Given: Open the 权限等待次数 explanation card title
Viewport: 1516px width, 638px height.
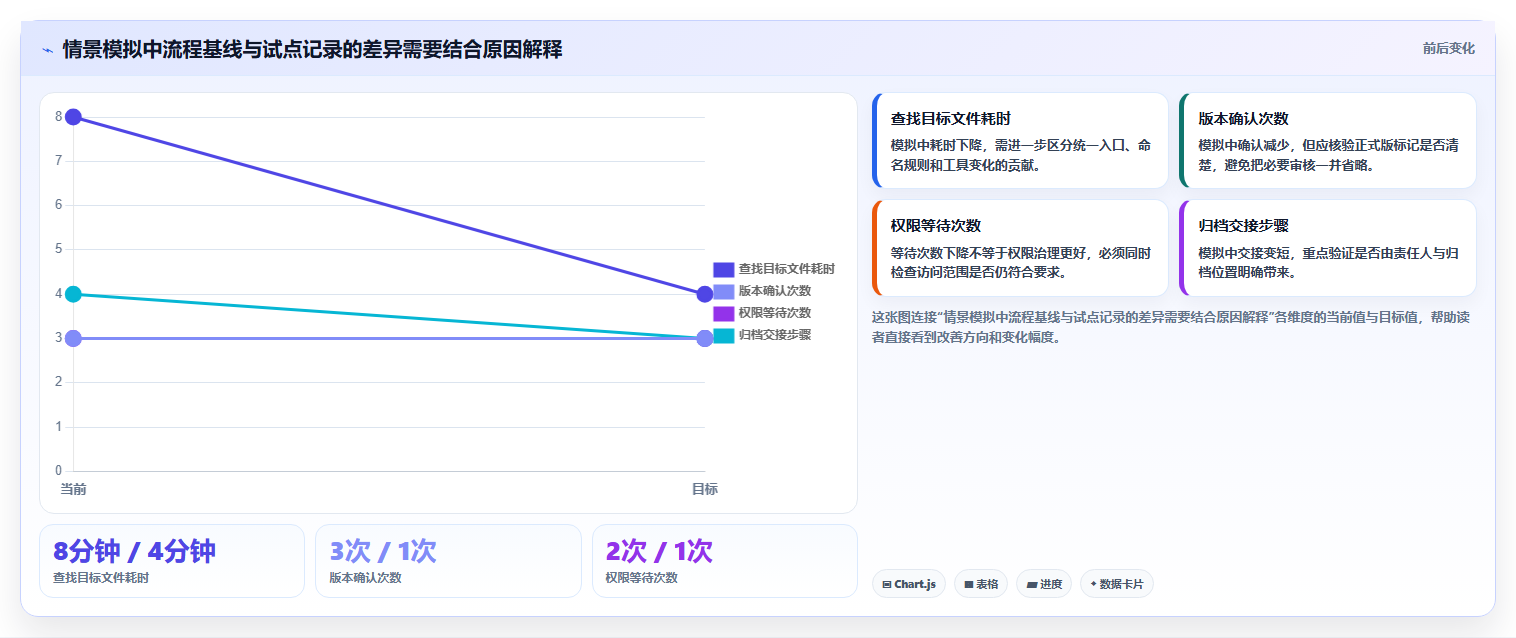Looking at the screenshot, I should click(936, 226).
